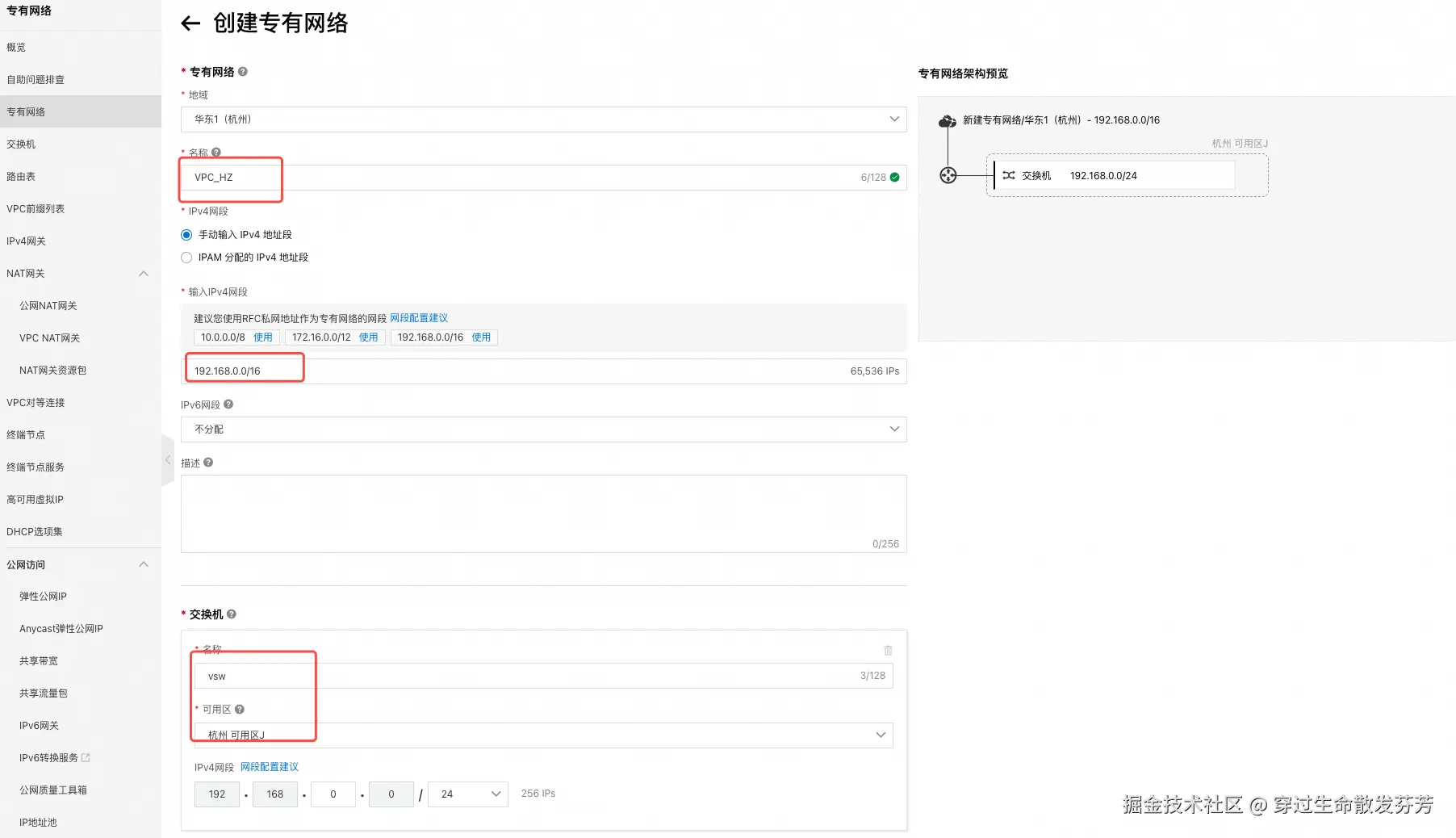Open the subnet mask 24 dropdown
Image resolution: width=1456 pixels, height=838 pixels.
468,794
